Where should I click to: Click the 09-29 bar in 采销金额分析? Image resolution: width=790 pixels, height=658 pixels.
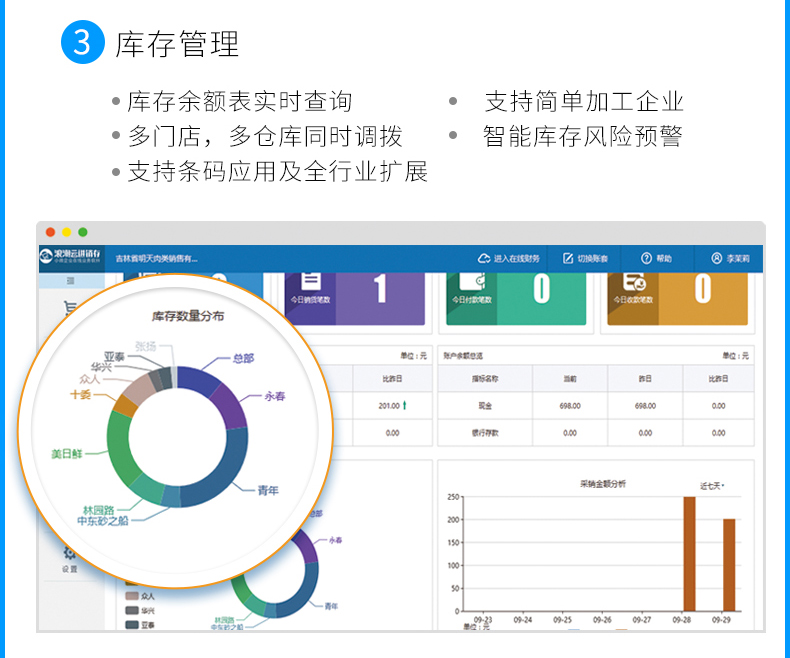pos(729,565)
